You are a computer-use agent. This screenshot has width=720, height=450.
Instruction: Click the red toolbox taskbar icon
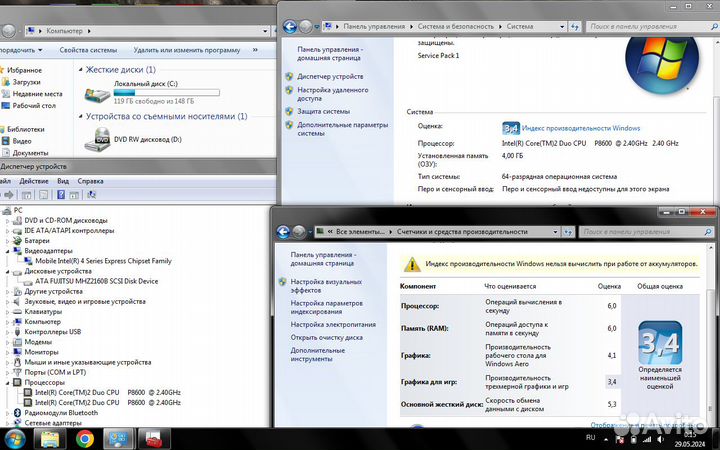[154, 439]
